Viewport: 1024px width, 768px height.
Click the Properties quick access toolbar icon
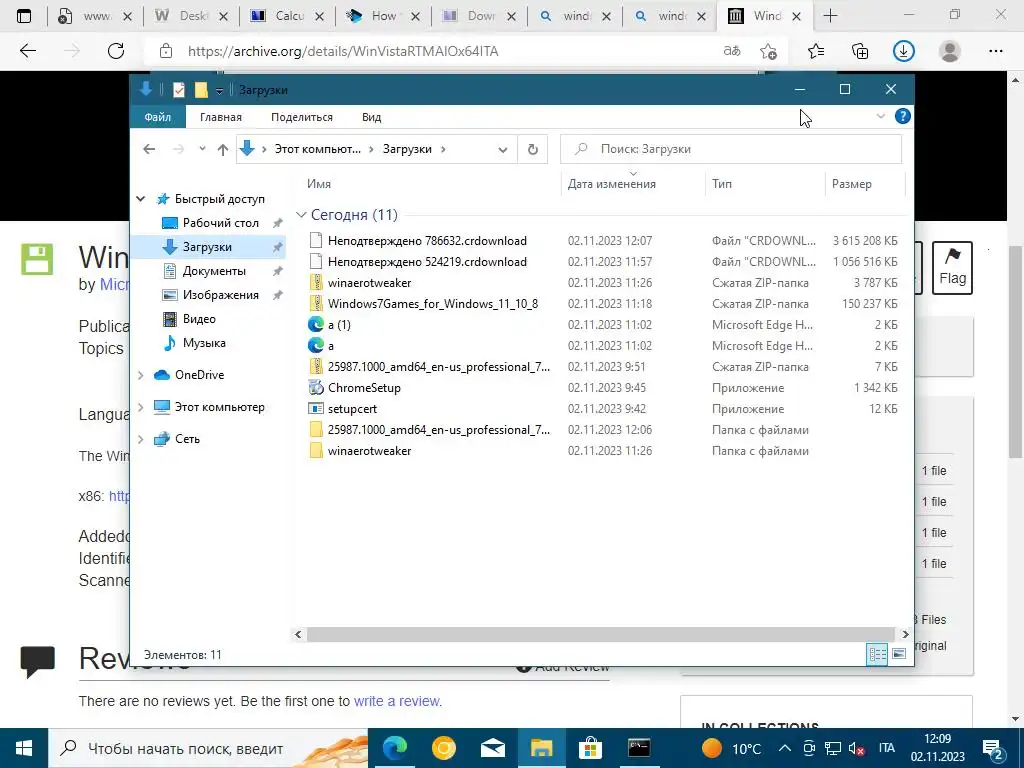[x=178, y=90]
